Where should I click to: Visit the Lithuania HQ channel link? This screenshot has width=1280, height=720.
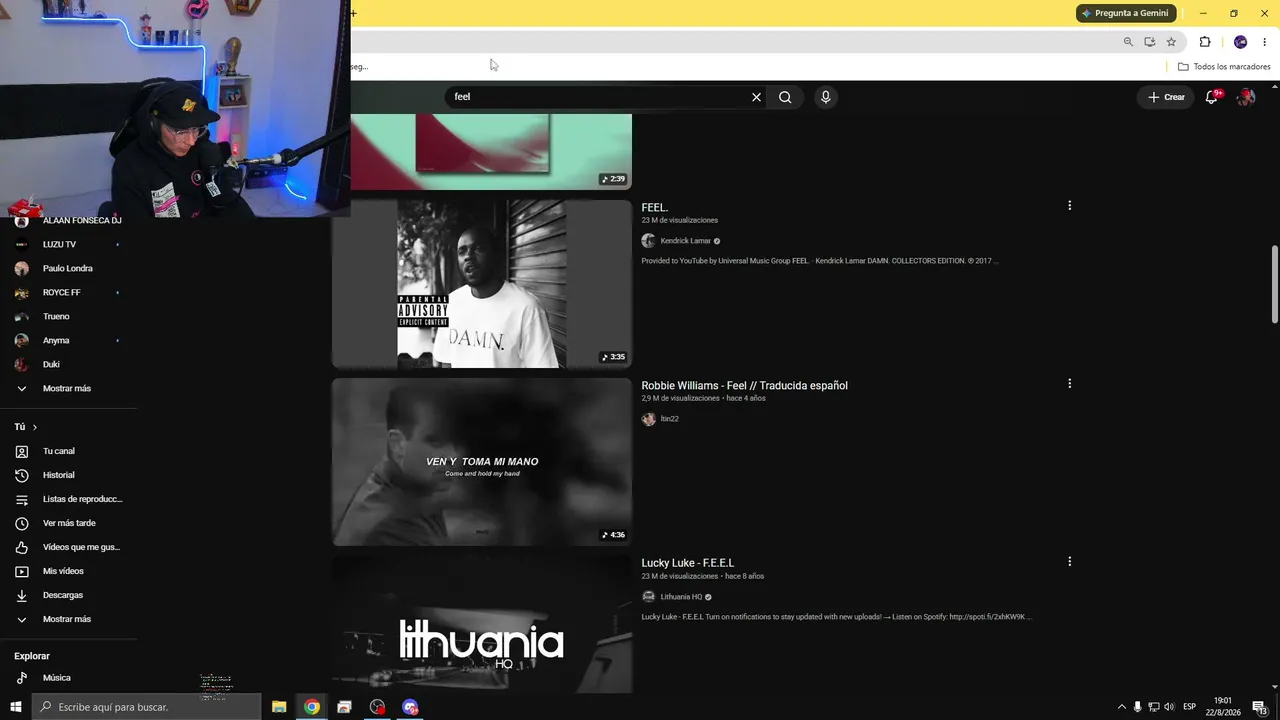click(681, 597)
